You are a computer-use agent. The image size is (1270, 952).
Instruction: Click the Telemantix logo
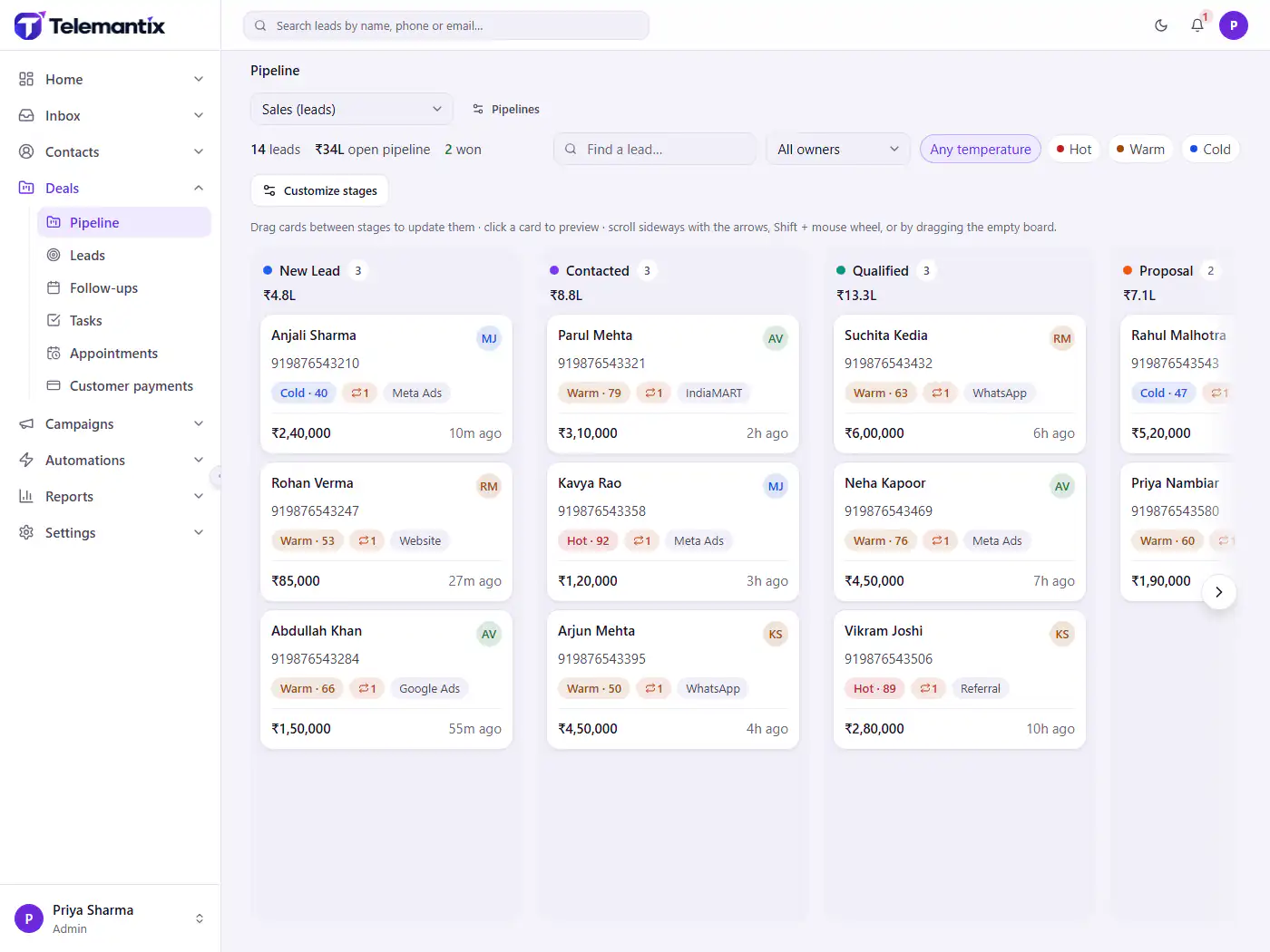pyautogui.click(x=90, y=25)
